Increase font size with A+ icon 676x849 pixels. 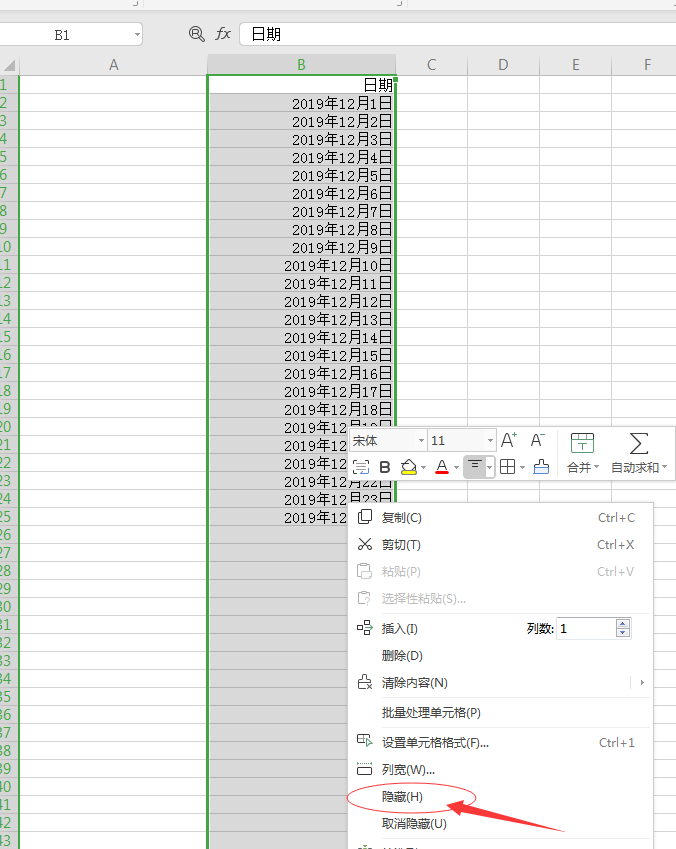click(x=509, y=440)
